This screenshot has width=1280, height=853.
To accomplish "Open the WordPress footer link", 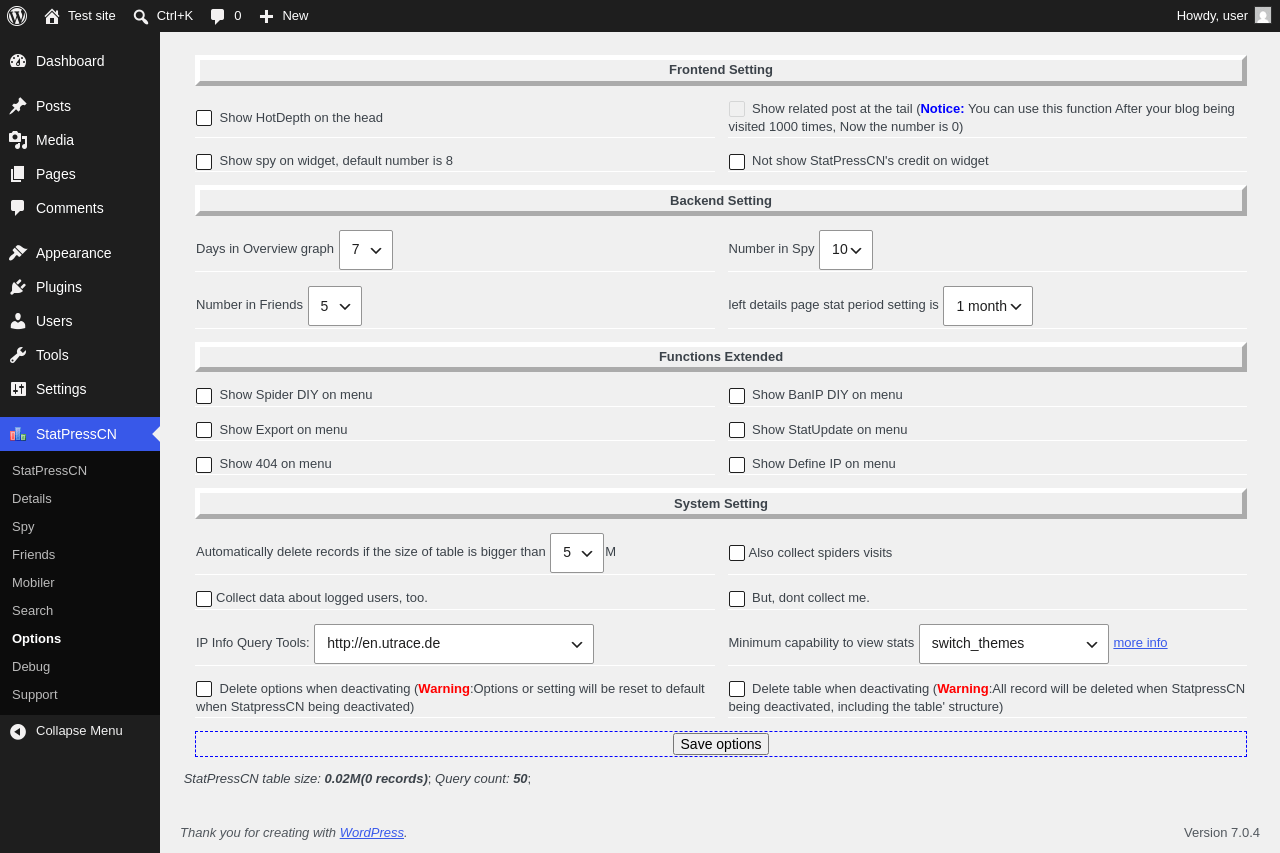I will point(372,832).
